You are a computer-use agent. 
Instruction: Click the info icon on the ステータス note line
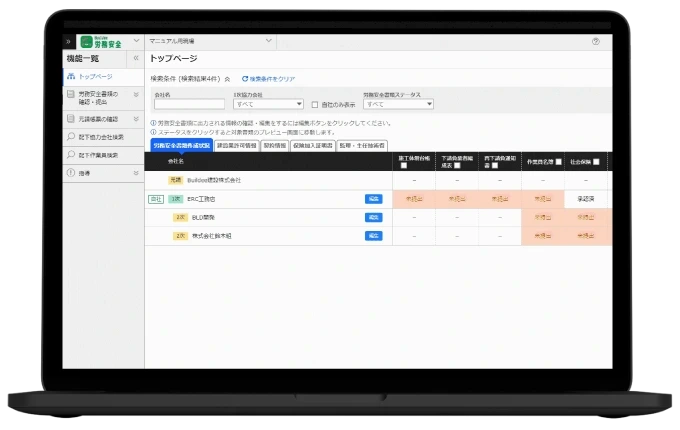pos(153,132)
